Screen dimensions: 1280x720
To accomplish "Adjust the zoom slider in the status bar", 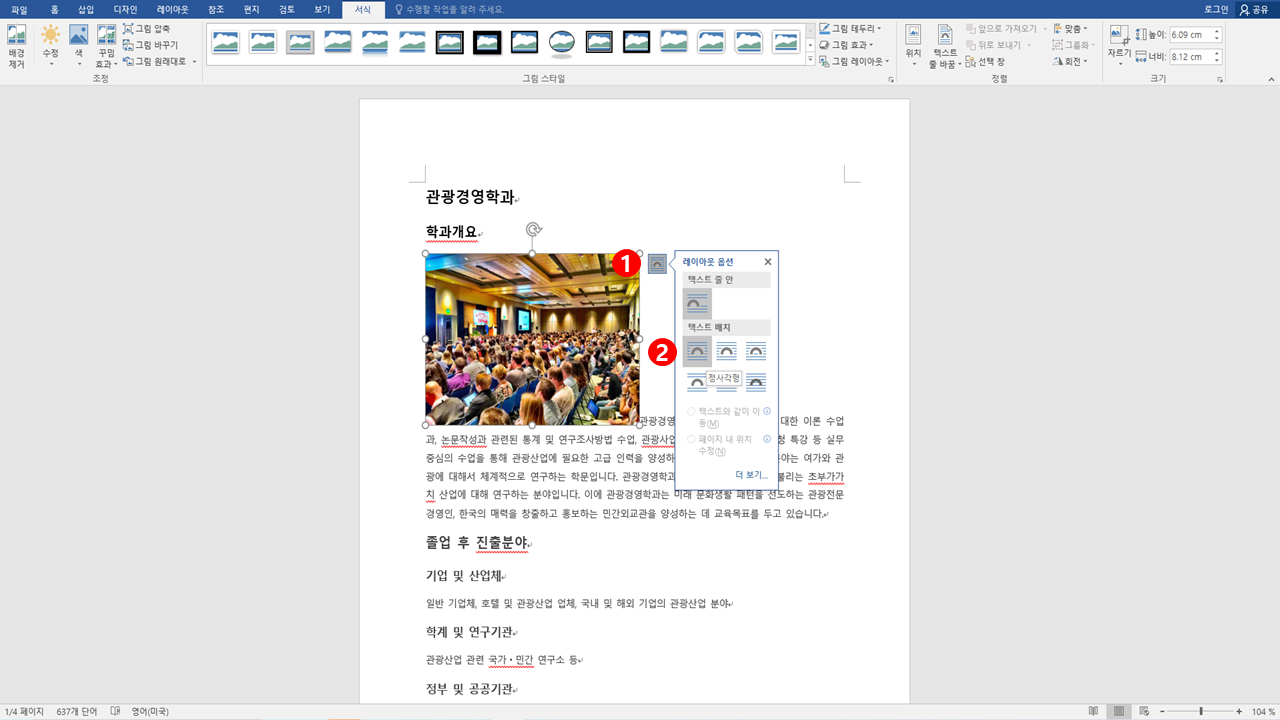I will (1201, 711).
